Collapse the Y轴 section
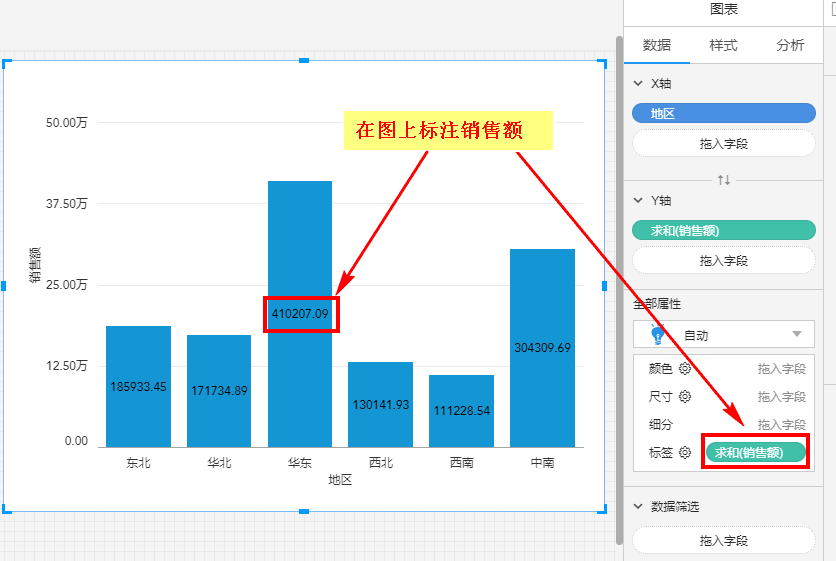 [639, 201]
